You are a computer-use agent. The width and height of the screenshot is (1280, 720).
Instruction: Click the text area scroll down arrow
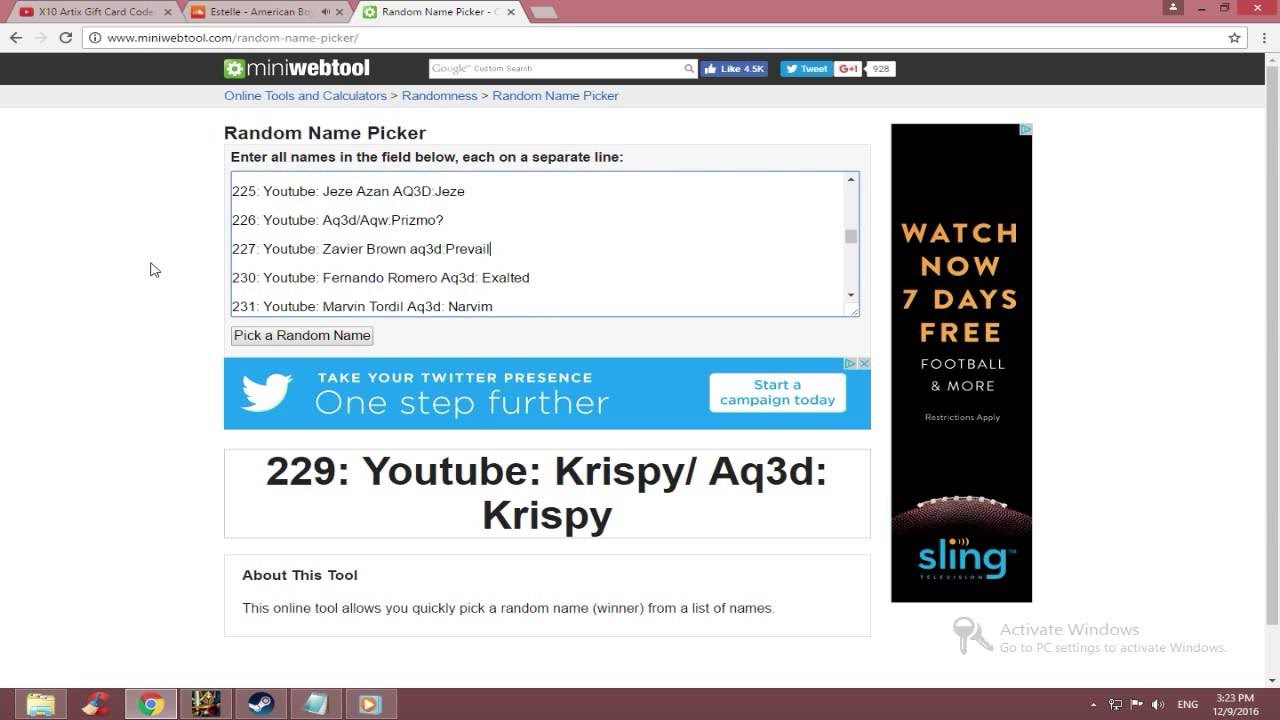tap(851, 295)
